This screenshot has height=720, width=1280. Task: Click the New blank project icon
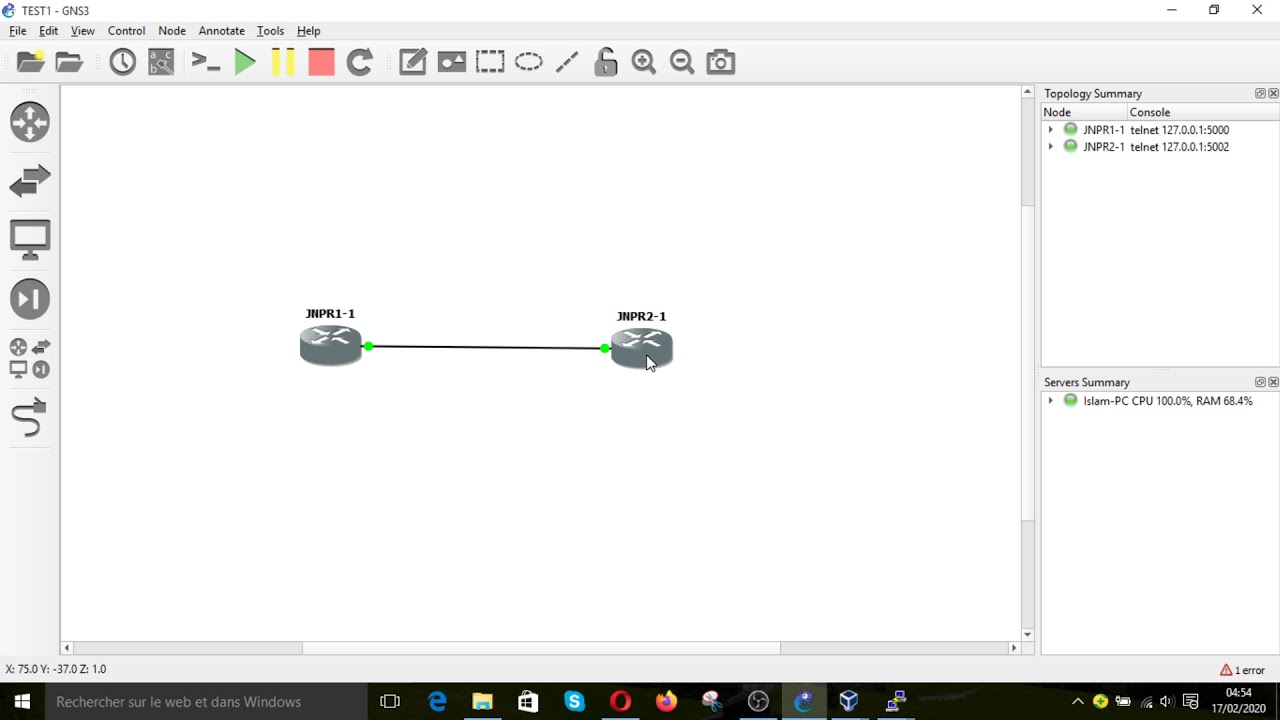(x=31, y=62)
